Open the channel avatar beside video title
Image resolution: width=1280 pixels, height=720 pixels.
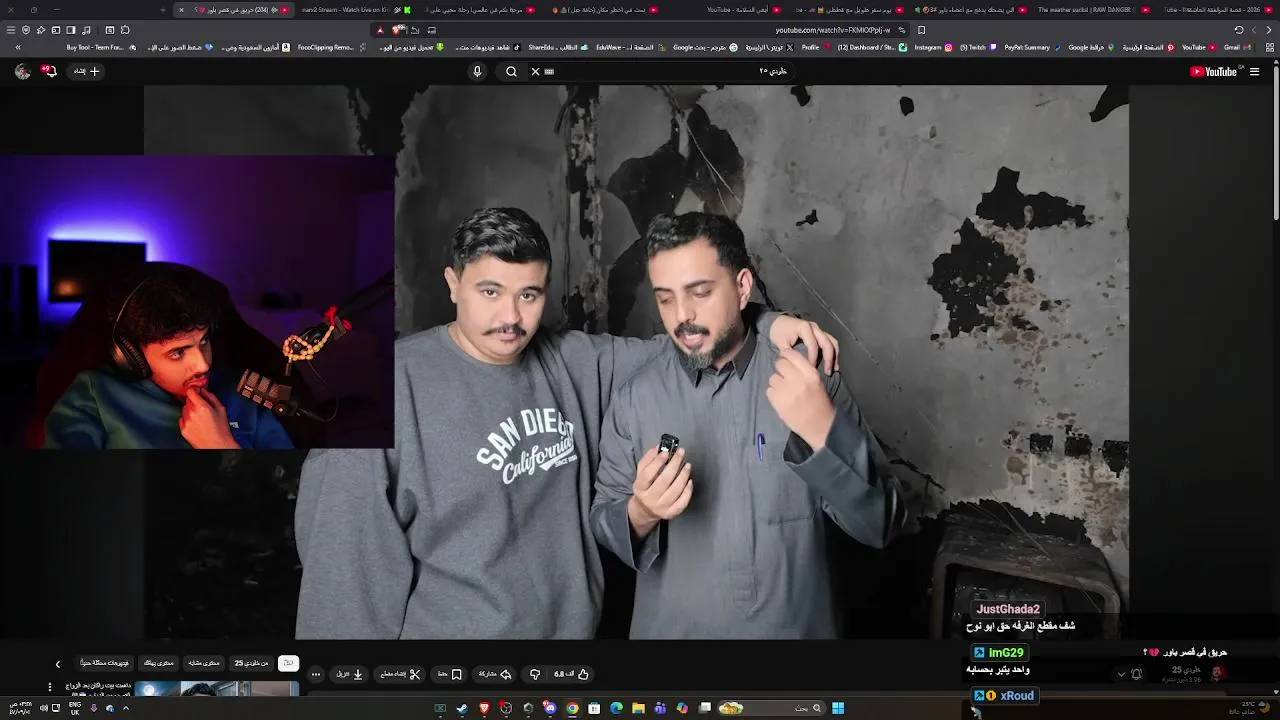1217,673
